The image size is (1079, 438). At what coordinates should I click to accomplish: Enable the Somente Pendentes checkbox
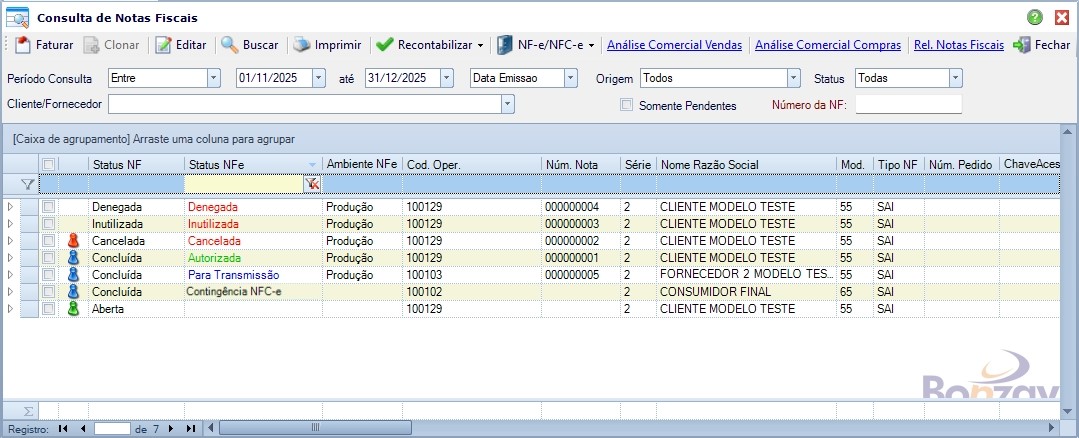coord(626,105)
